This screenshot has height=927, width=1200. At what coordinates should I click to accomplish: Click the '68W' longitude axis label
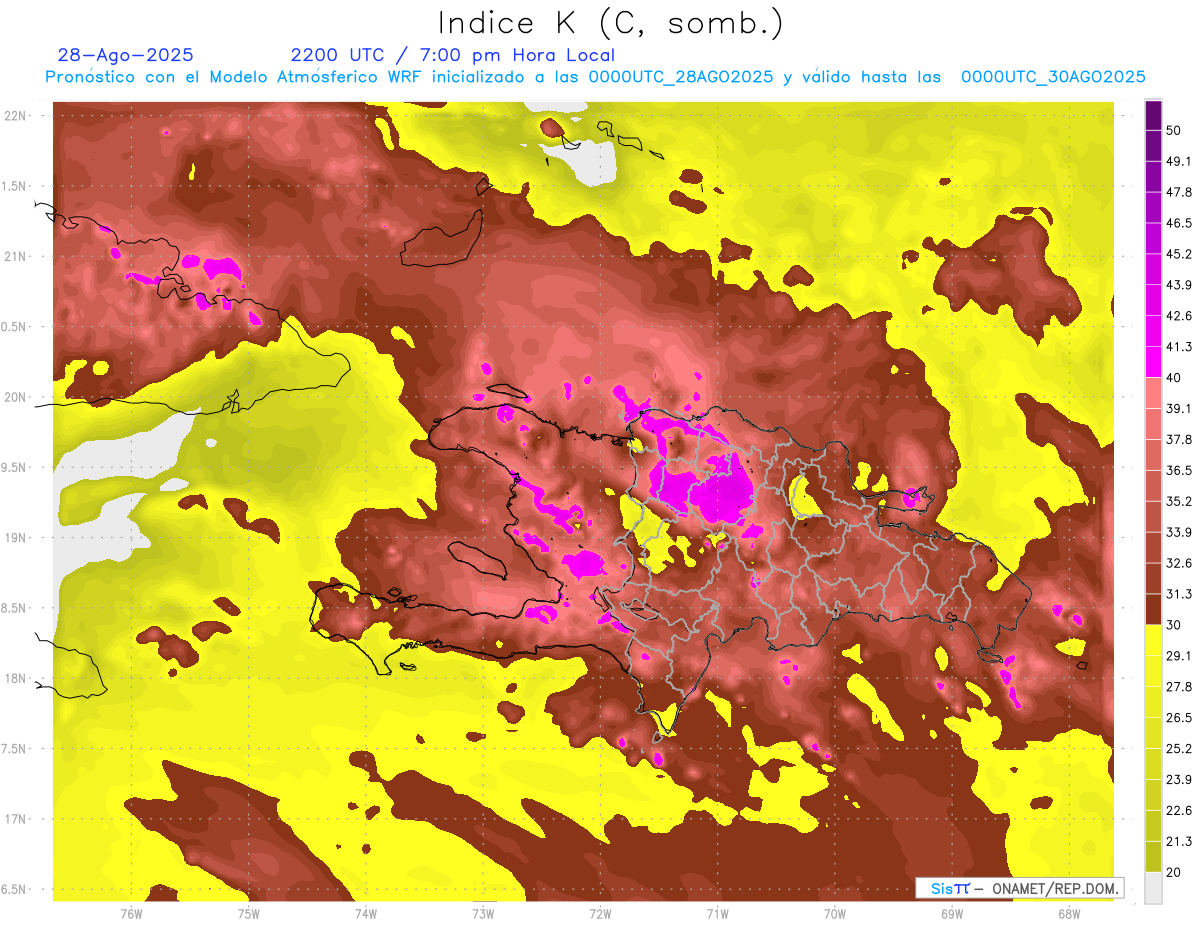click(x=1069, y=914)
